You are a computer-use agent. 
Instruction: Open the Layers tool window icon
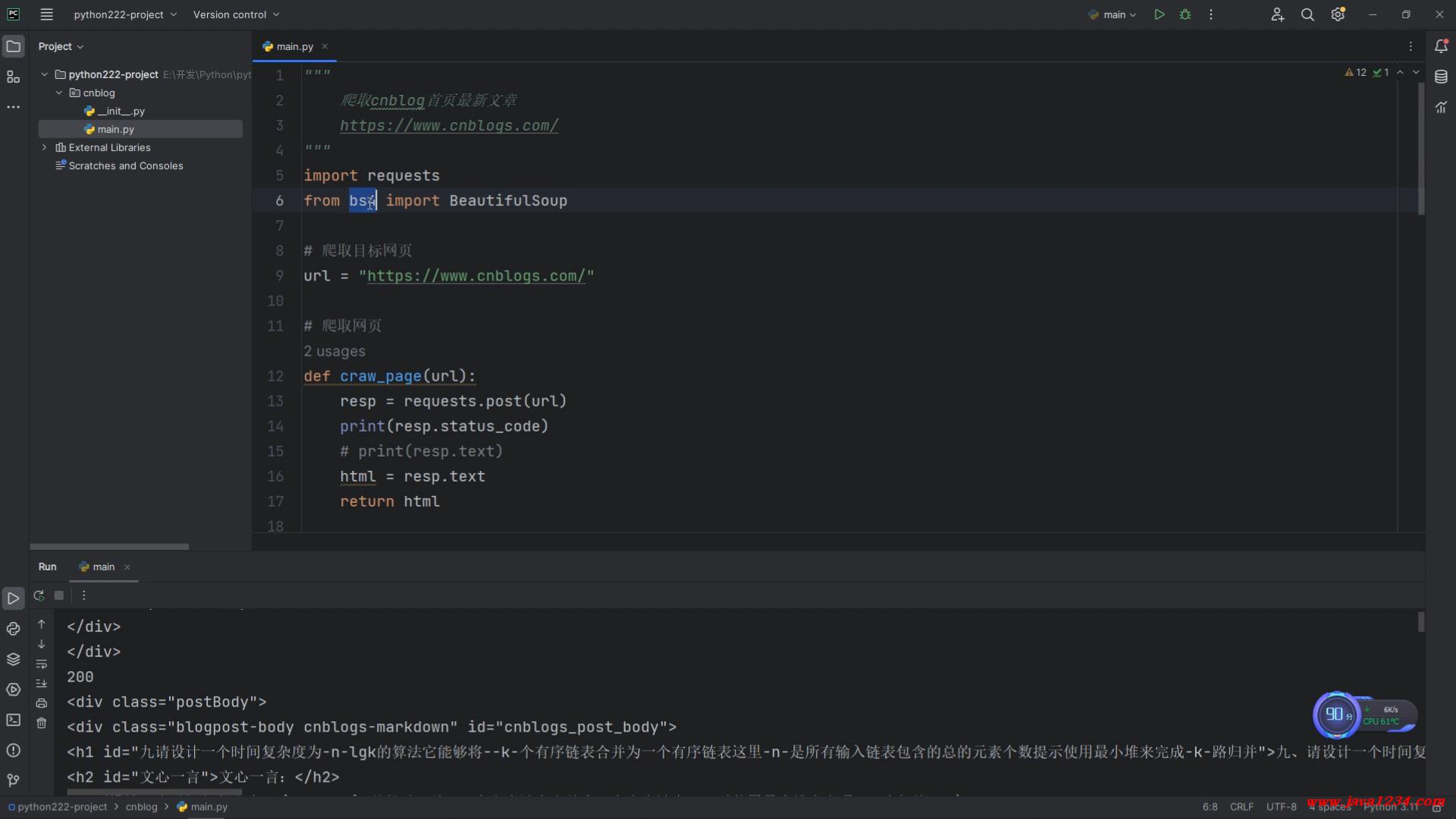[x=13, y=659]
